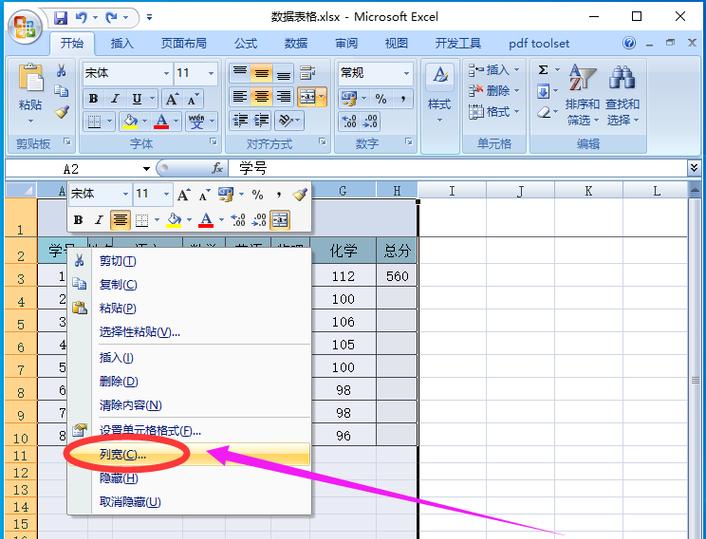Expand the formula bar
706x539 pixels.
click(694, 168)
